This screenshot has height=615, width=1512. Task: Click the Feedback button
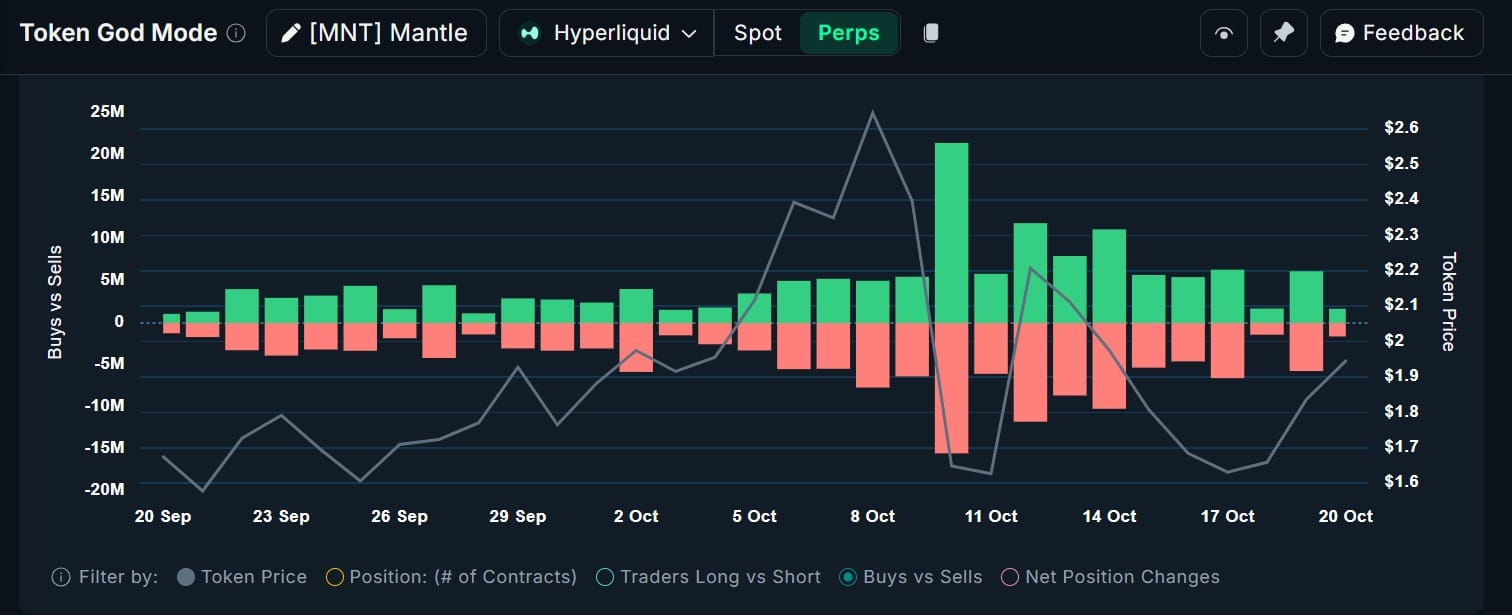[x=1401, y=33]
